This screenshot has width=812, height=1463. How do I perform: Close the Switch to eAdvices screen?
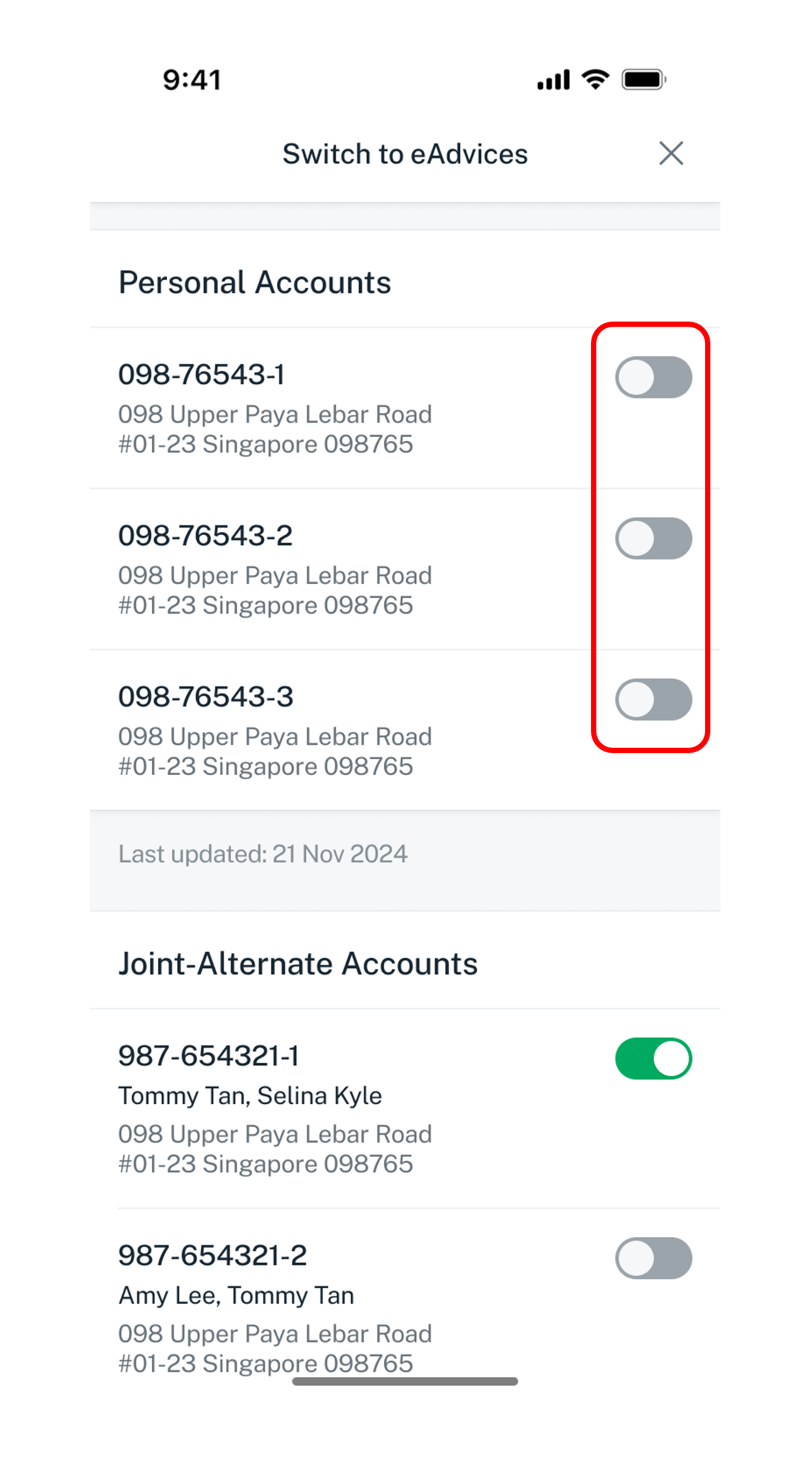671,154
